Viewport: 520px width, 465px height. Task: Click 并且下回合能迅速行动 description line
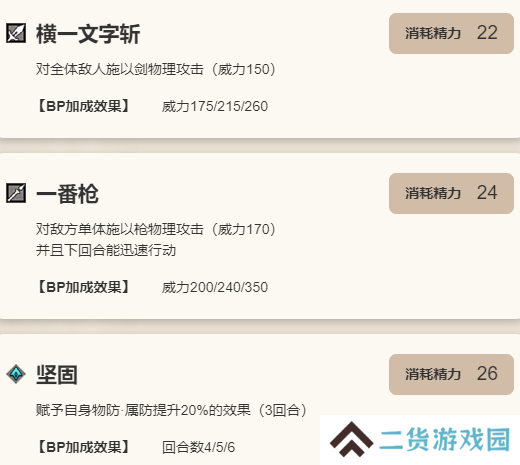(106, 250)
